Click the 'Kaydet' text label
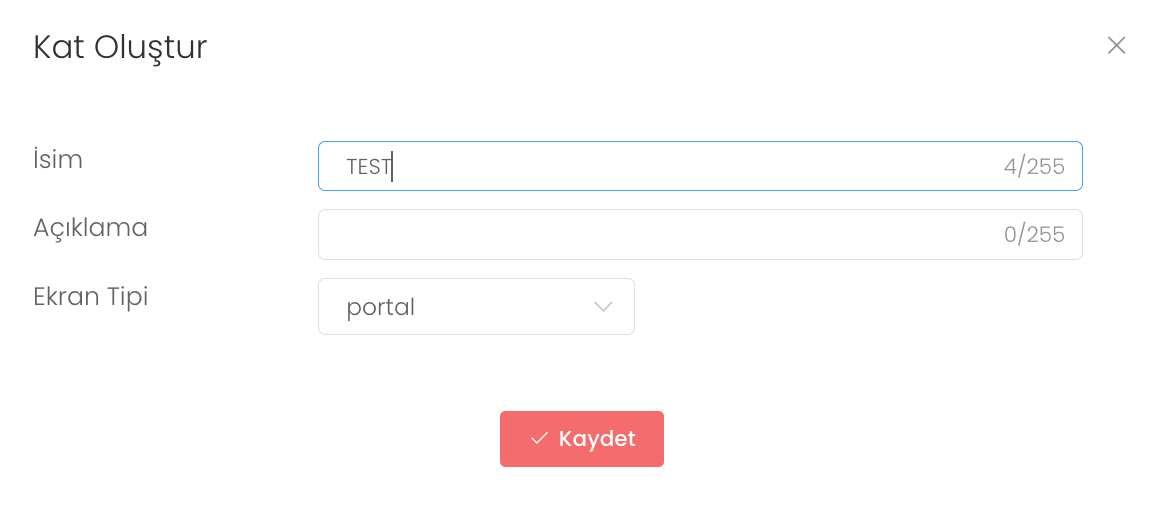This screenshot has height=508, width=1164. (x=597, y=439)
